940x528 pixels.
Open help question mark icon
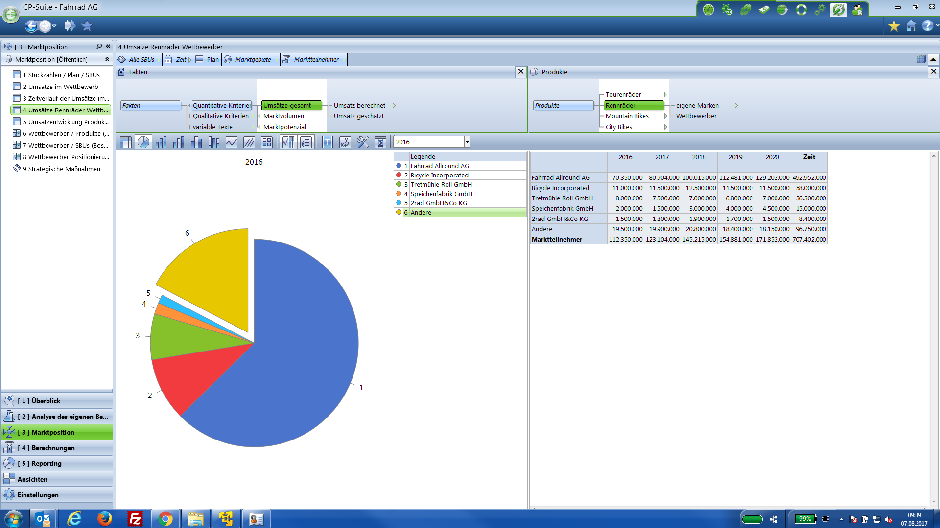pyautogui.click(x=928, y=26)
